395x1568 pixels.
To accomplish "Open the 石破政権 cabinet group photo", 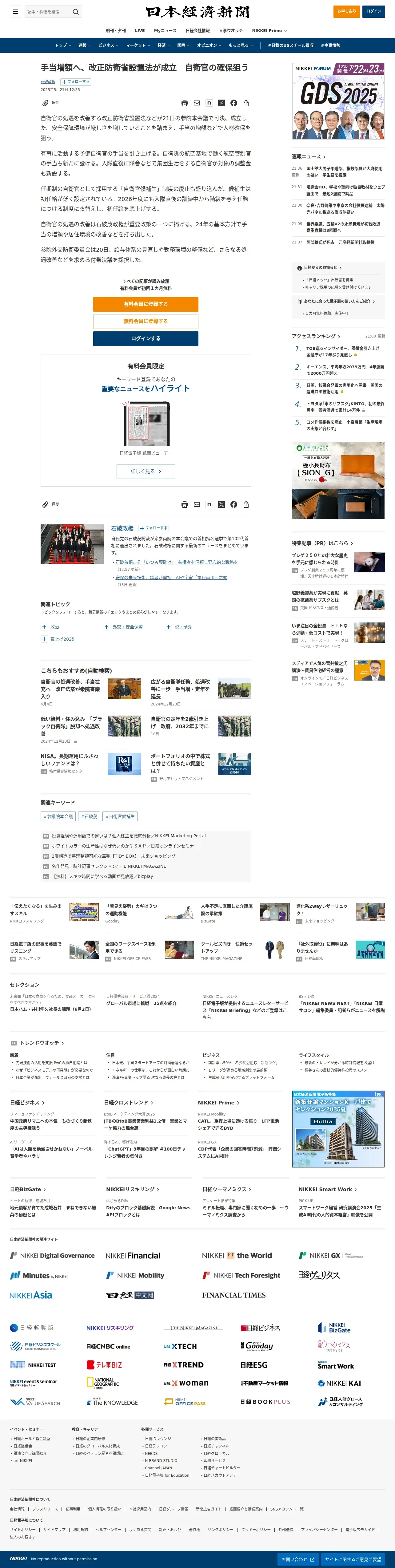I will point(72,544).
